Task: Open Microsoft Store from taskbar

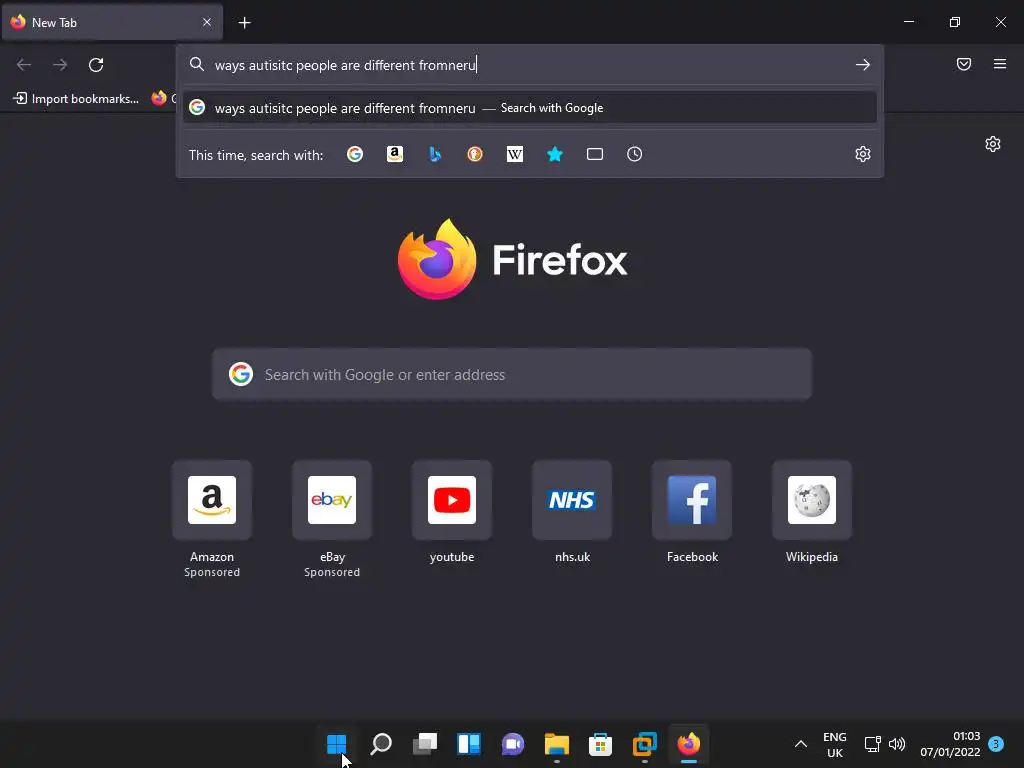Action: pyautogui.click(x=600, y=744)
